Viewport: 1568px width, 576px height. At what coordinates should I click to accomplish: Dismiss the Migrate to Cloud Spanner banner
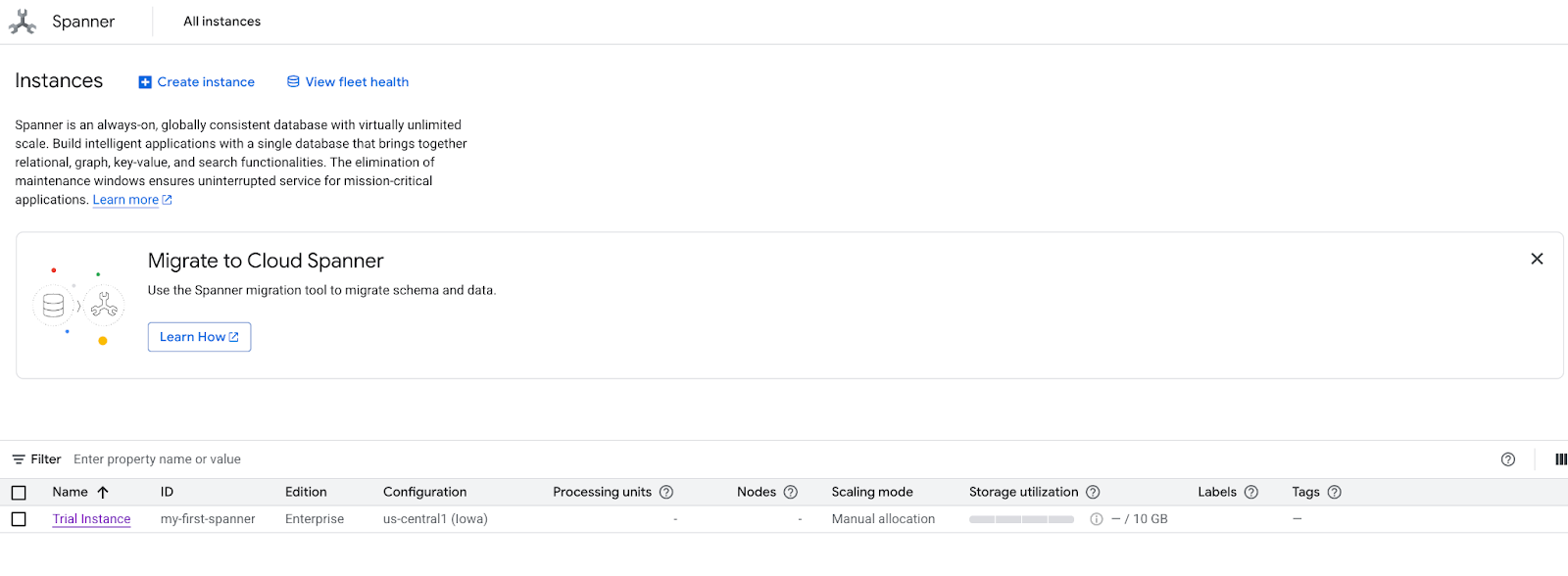pos(1537,259)
